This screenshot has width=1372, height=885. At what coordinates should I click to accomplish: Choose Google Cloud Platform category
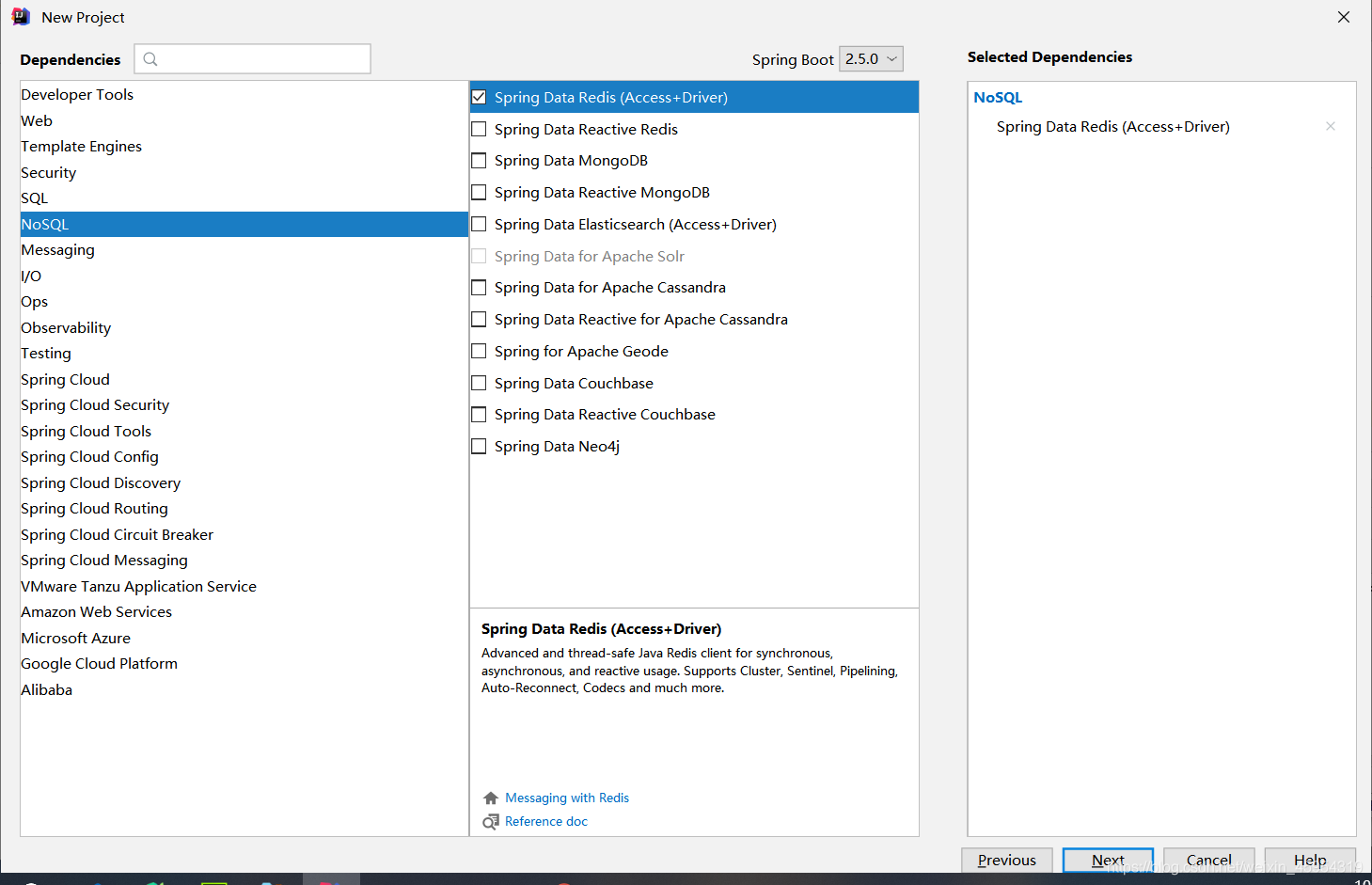[244, 663]
